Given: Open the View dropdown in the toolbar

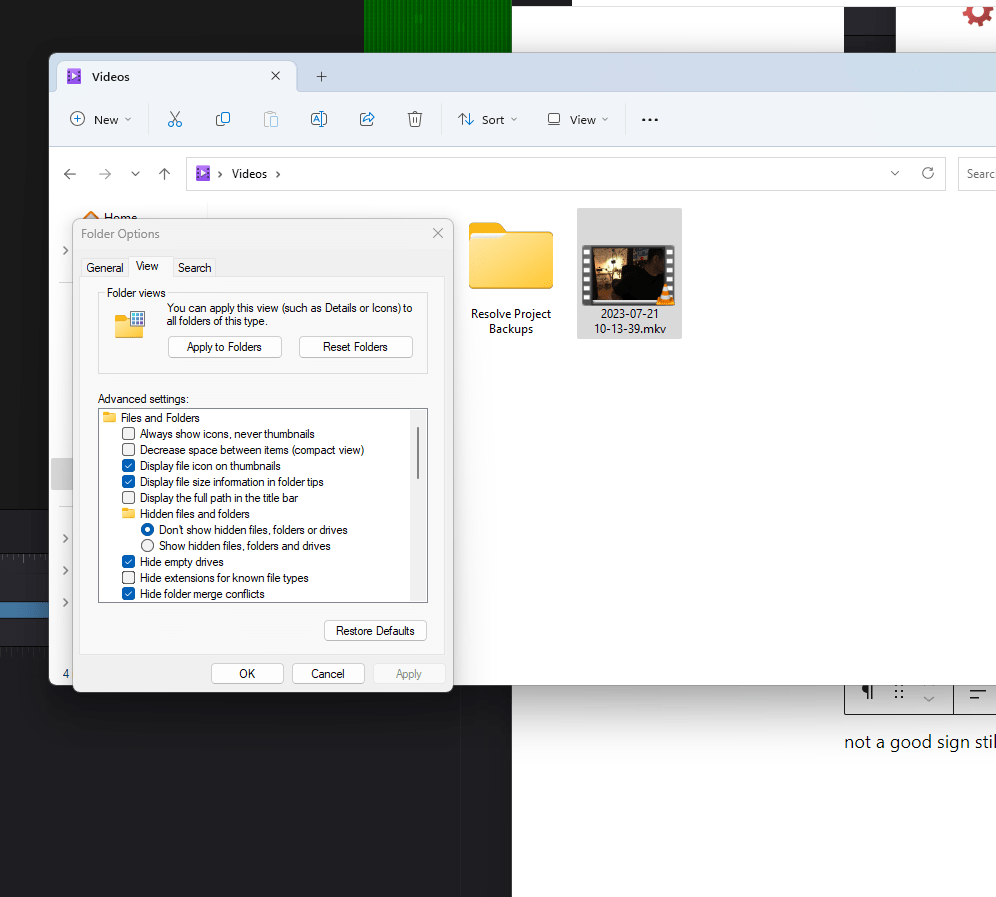Looking at the screenshot, I should [x=578, y=119].
